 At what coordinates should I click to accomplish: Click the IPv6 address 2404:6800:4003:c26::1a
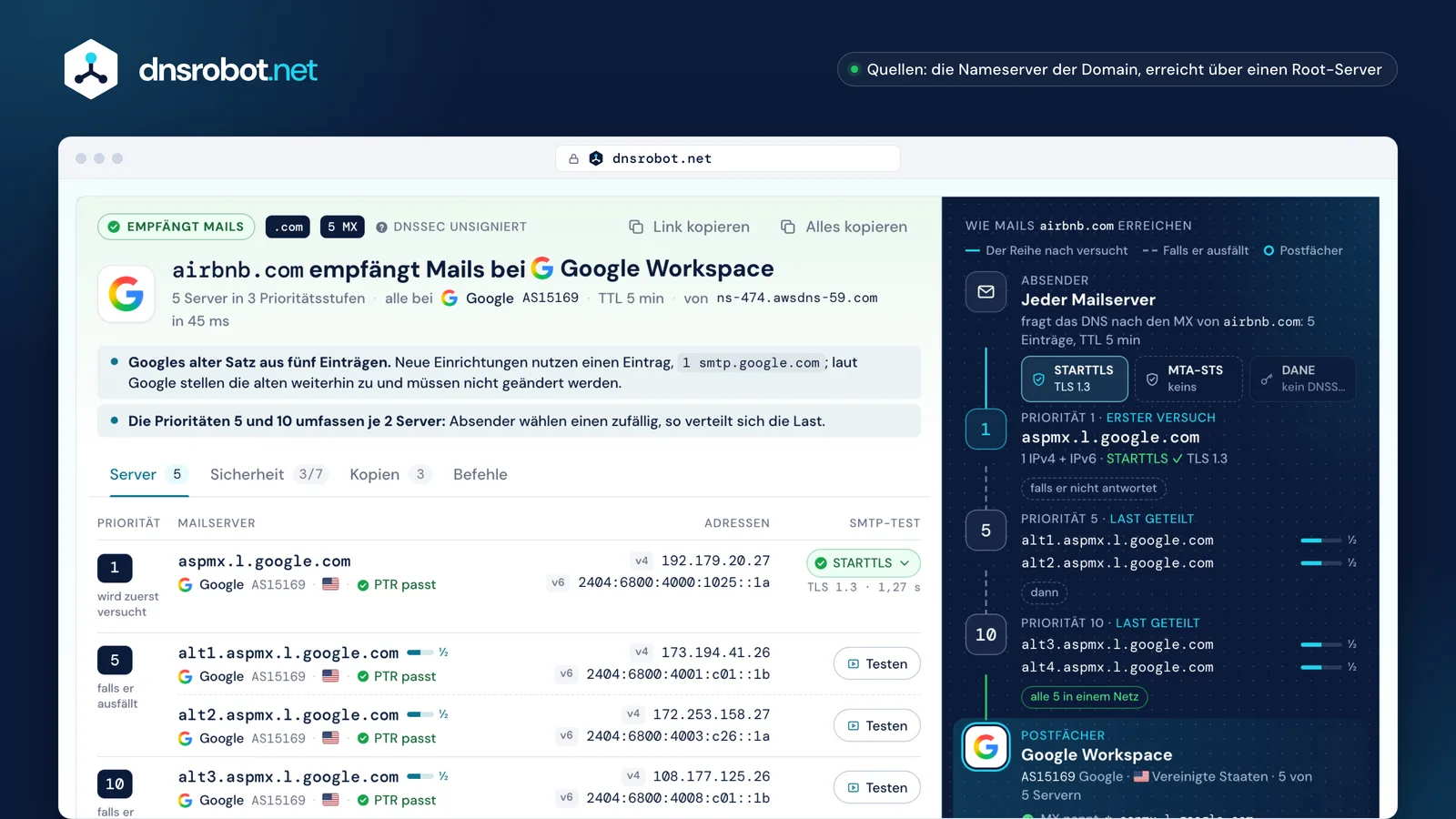[x=678, y=735]
